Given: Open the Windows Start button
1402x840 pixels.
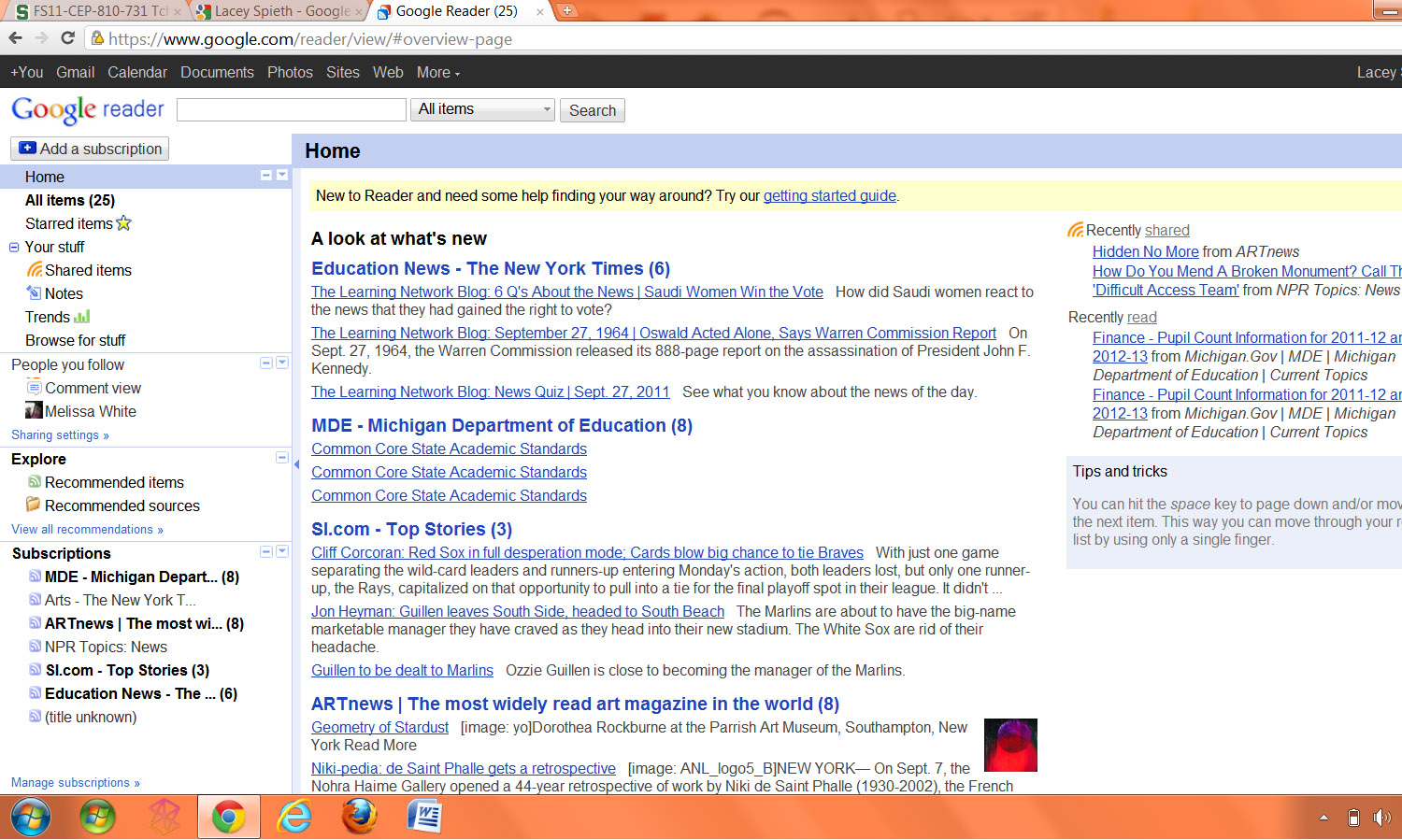Looking at the screenshot, I should 31,817.
